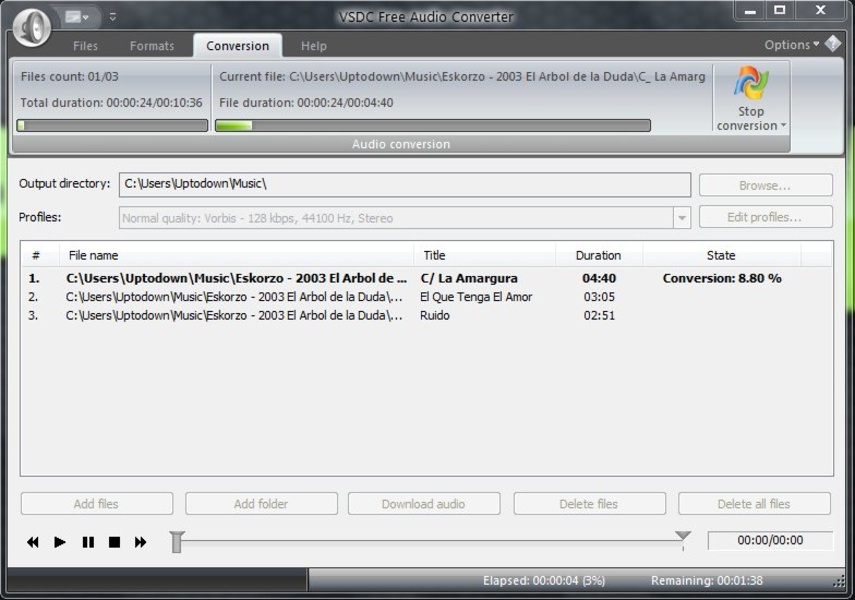Click the State column header
This screenshot has width=855, height=600.
721,255
